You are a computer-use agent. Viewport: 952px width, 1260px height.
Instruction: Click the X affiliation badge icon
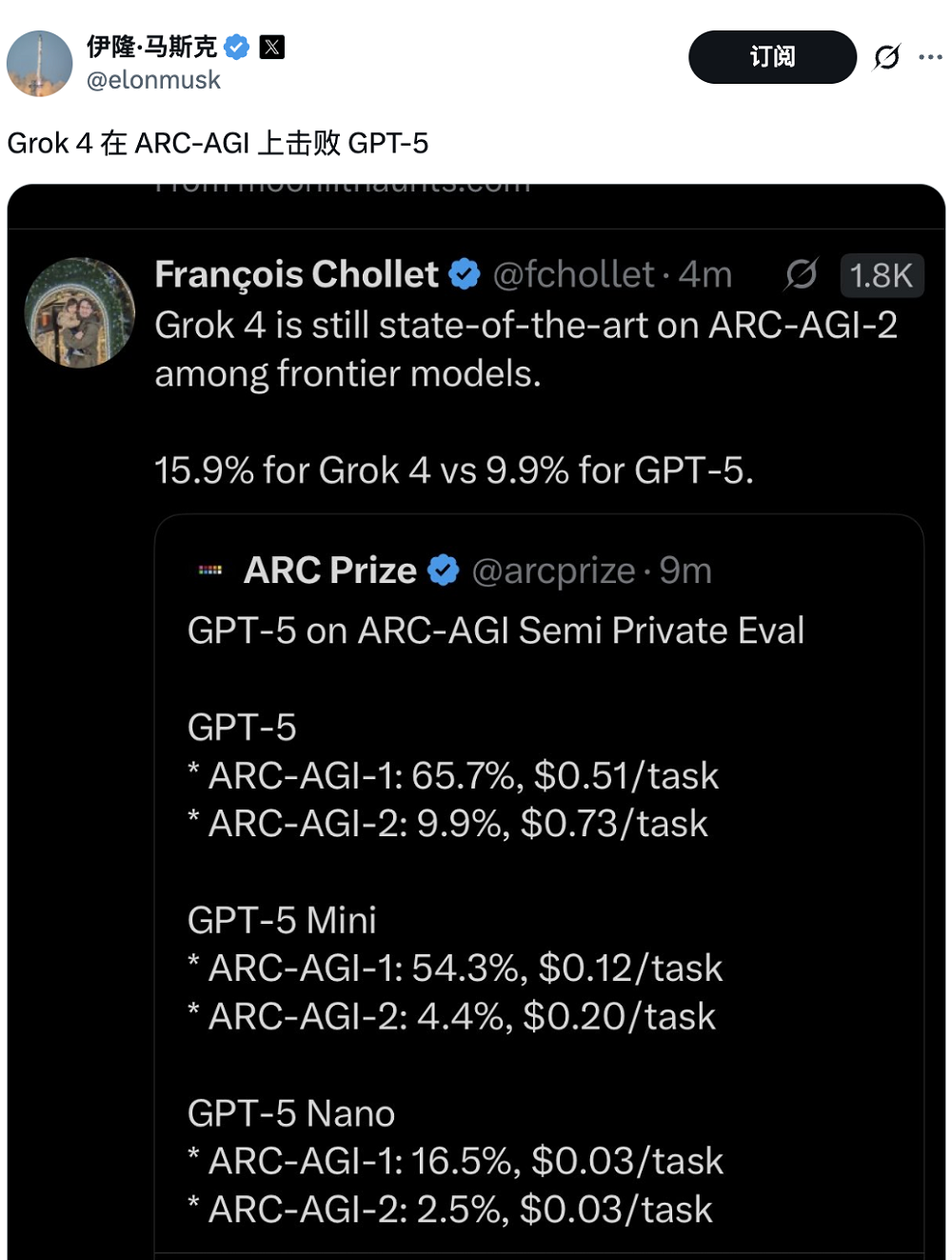click(272, 47)
